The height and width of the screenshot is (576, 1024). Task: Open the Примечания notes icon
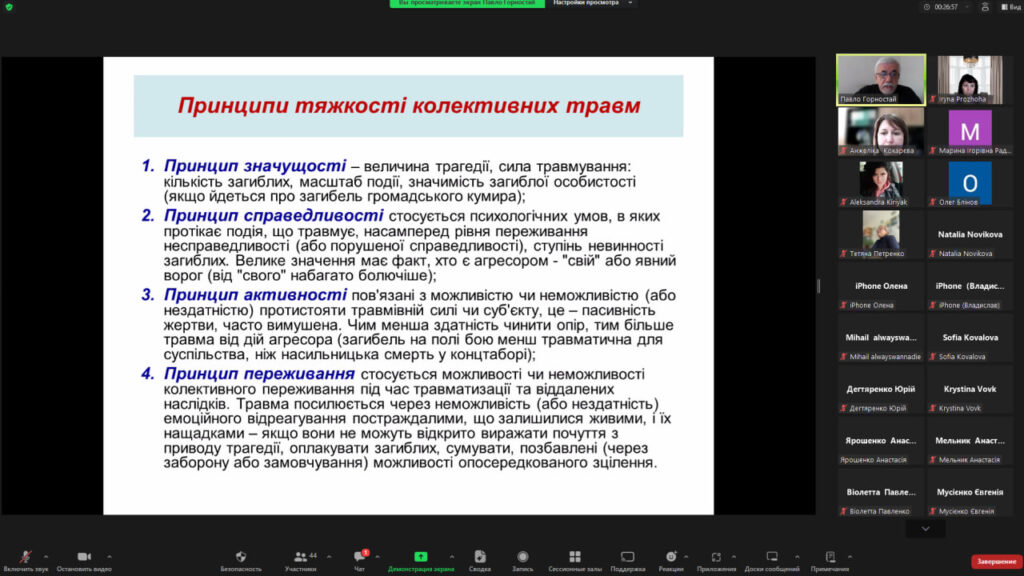pos(830,558)
